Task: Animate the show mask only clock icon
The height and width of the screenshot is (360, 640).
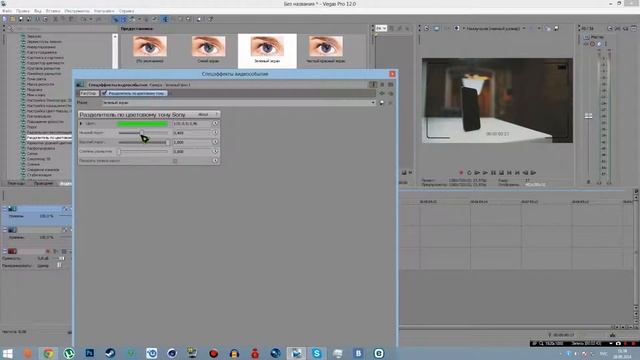Action: [215, 161]
